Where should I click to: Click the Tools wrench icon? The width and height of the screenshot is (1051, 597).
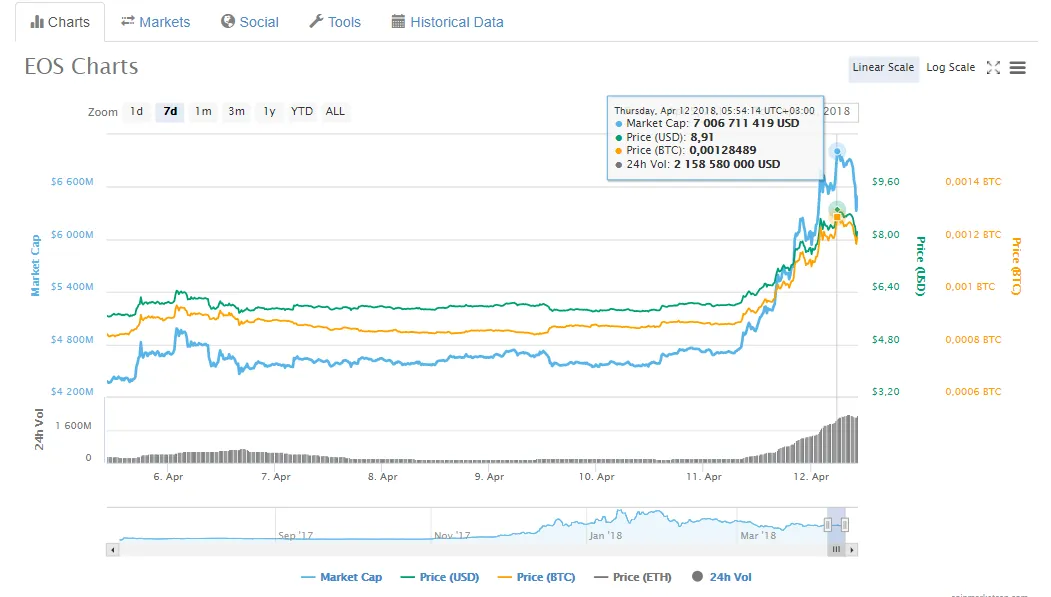(316, 22)
